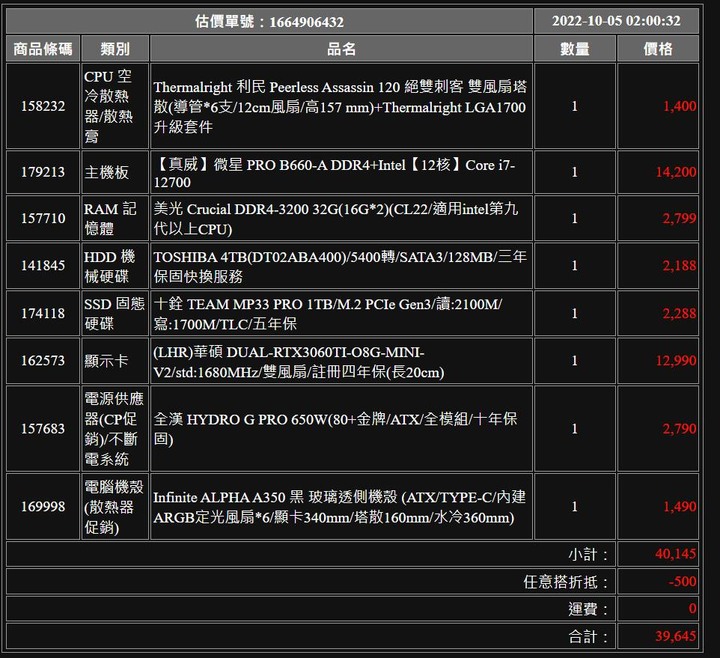Click quantity 1 in the 顯示卡 row
720x658 pixels.
(574, 360)
